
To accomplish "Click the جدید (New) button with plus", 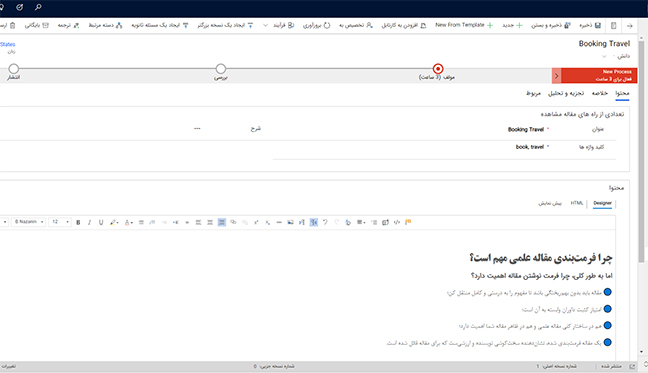I will coord(512,25).
